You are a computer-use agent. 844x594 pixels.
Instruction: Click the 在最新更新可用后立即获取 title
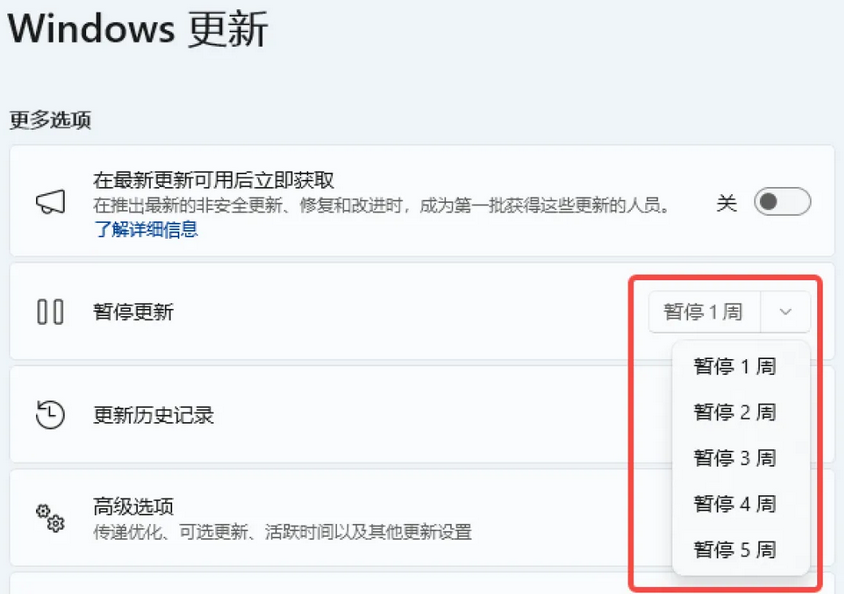(214, 180)
